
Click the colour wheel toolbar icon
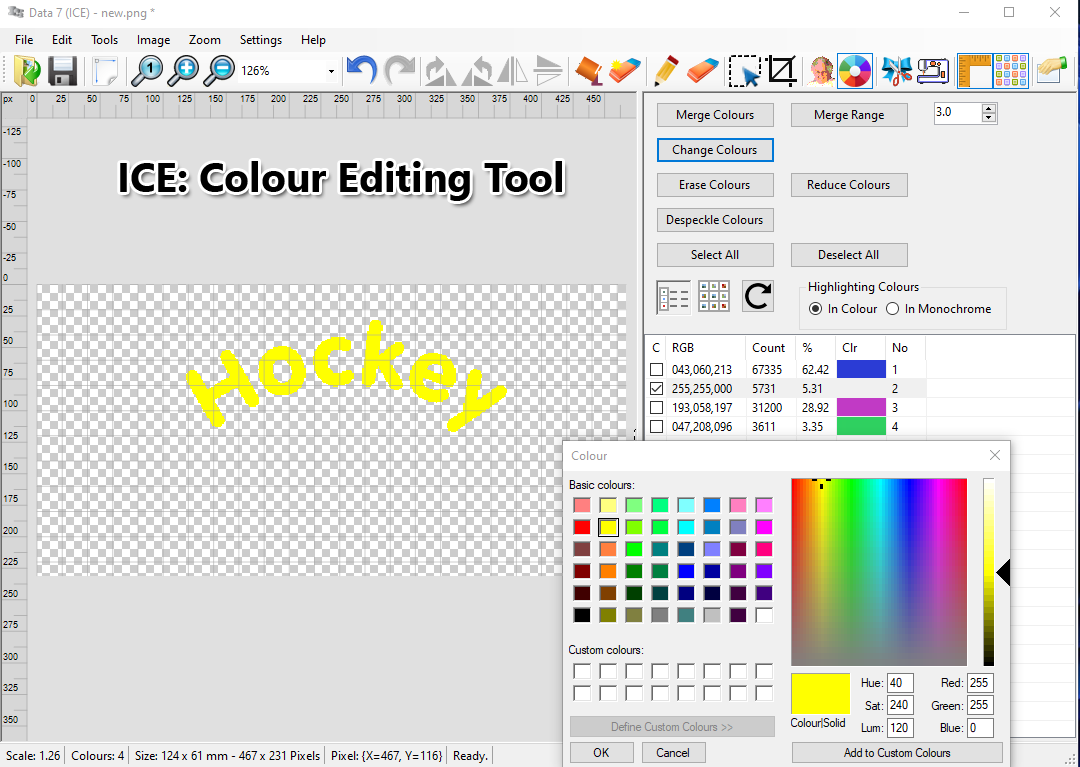(x=855, y=71)
